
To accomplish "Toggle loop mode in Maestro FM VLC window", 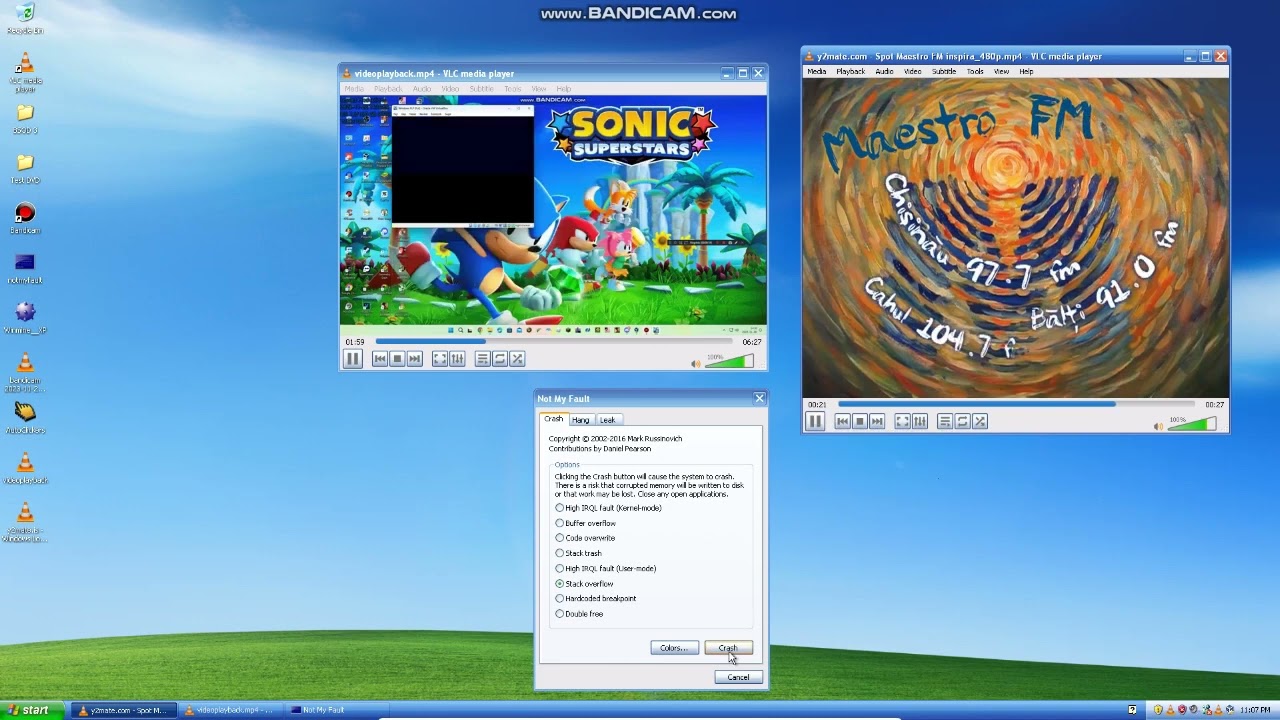I will click(962, 422).
